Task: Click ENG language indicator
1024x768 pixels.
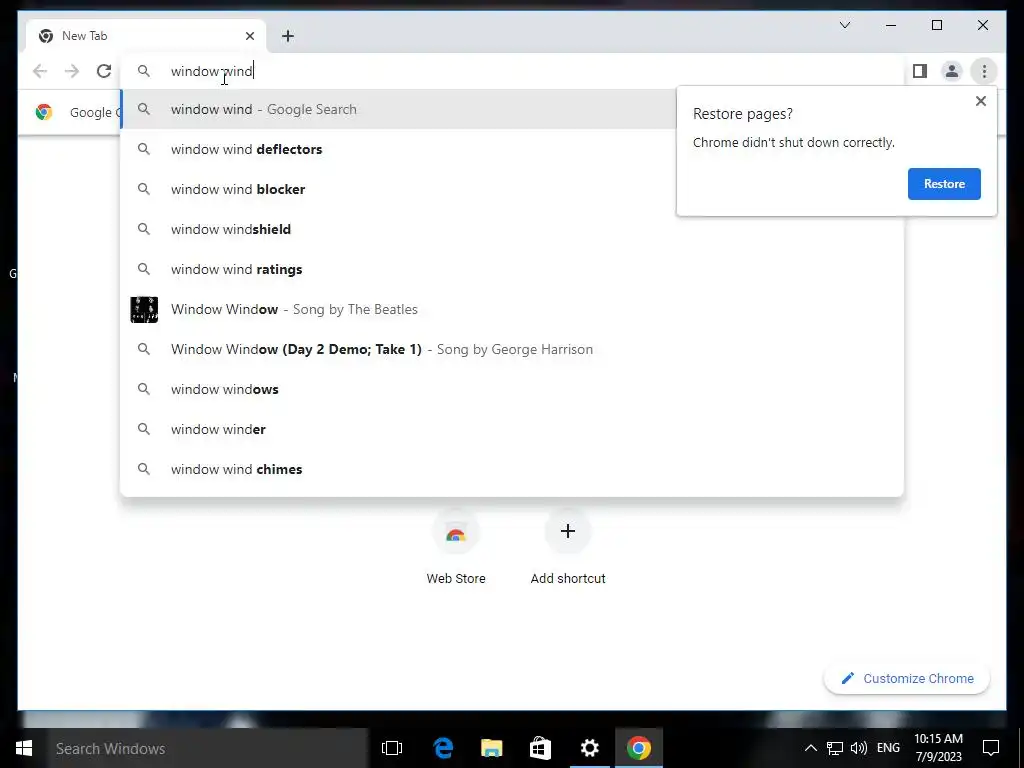Action: coord(888,748)
